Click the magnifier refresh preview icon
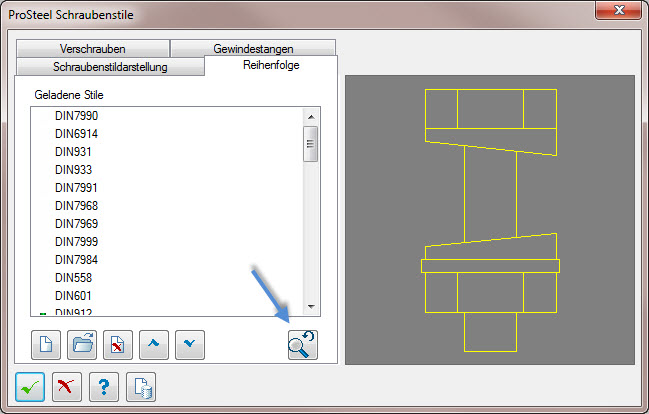Image resolution: width=649 pixels, height=414 pixels. click(303, 345)
